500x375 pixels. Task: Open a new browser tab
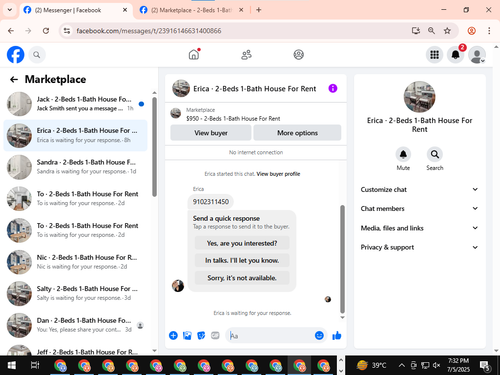point(258,10)
